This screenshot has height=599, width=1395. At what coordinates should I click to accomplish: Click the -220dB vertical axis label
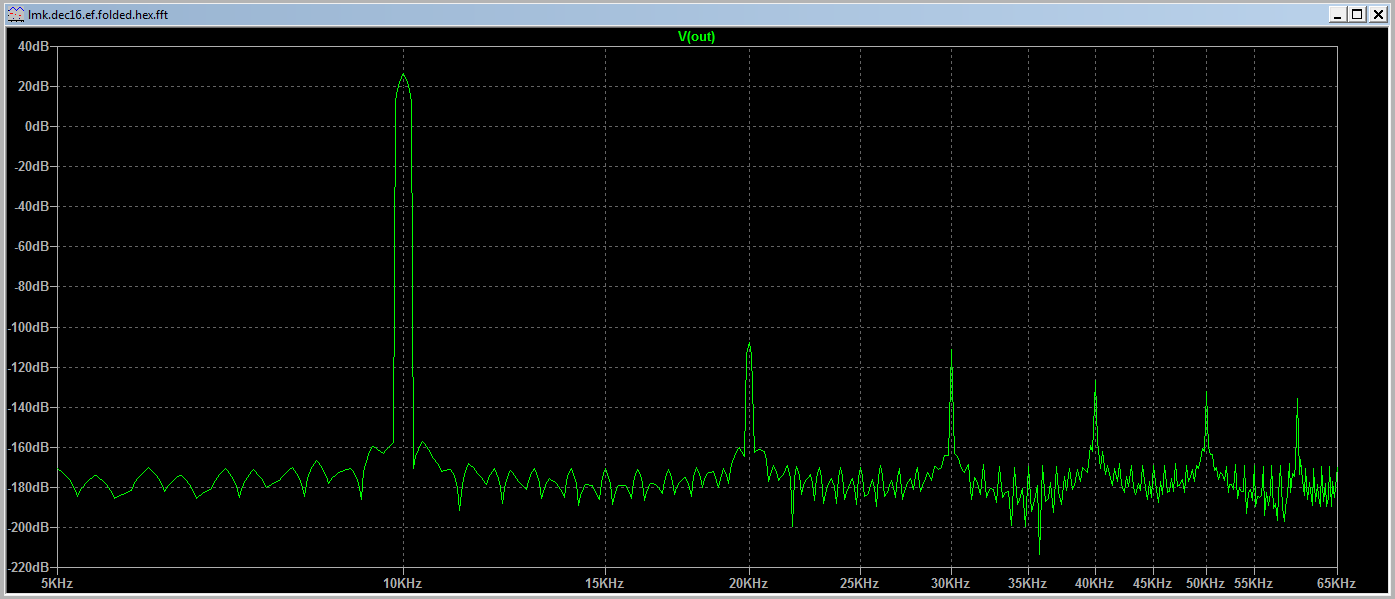click(x=29, y=567)
